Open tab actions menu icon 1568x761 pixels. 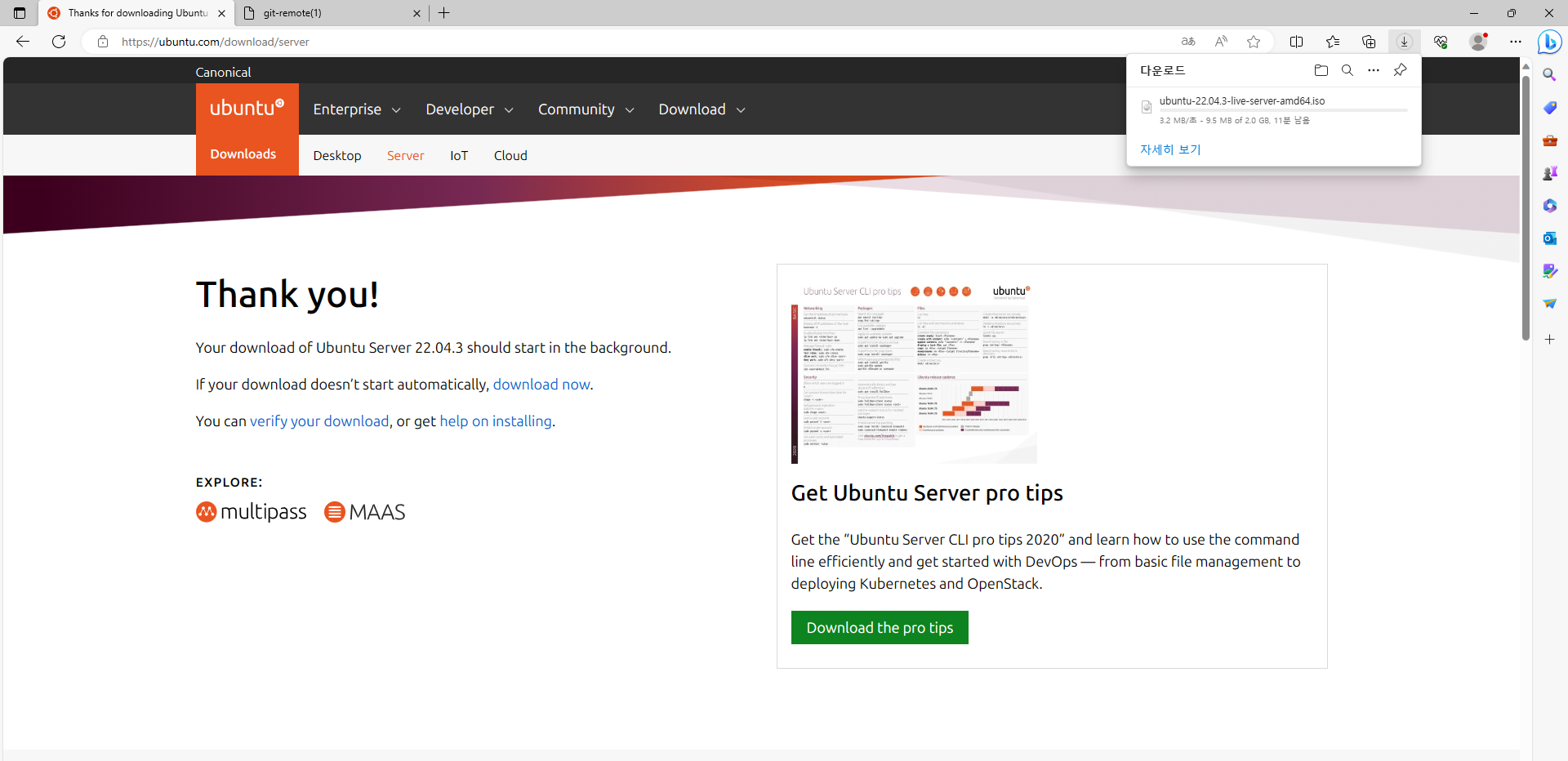tap(20, 13)
